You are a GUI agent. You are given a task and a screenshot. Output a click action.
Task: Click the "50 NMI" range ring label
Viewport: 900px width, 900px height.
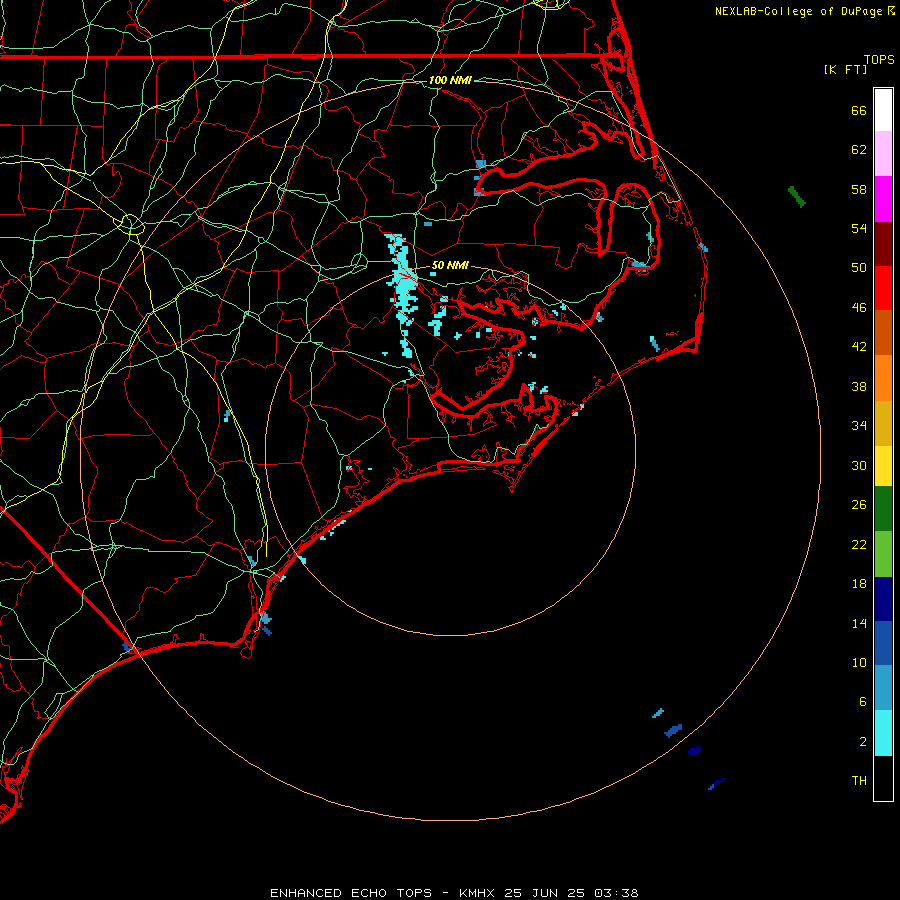point(450,265)
